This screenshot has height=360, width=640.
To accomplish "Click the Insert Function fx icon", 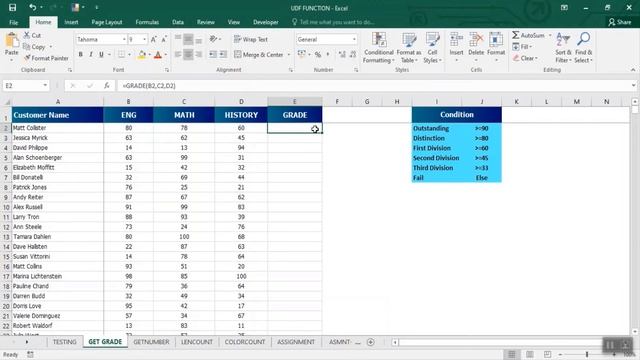I will [107, 85].
